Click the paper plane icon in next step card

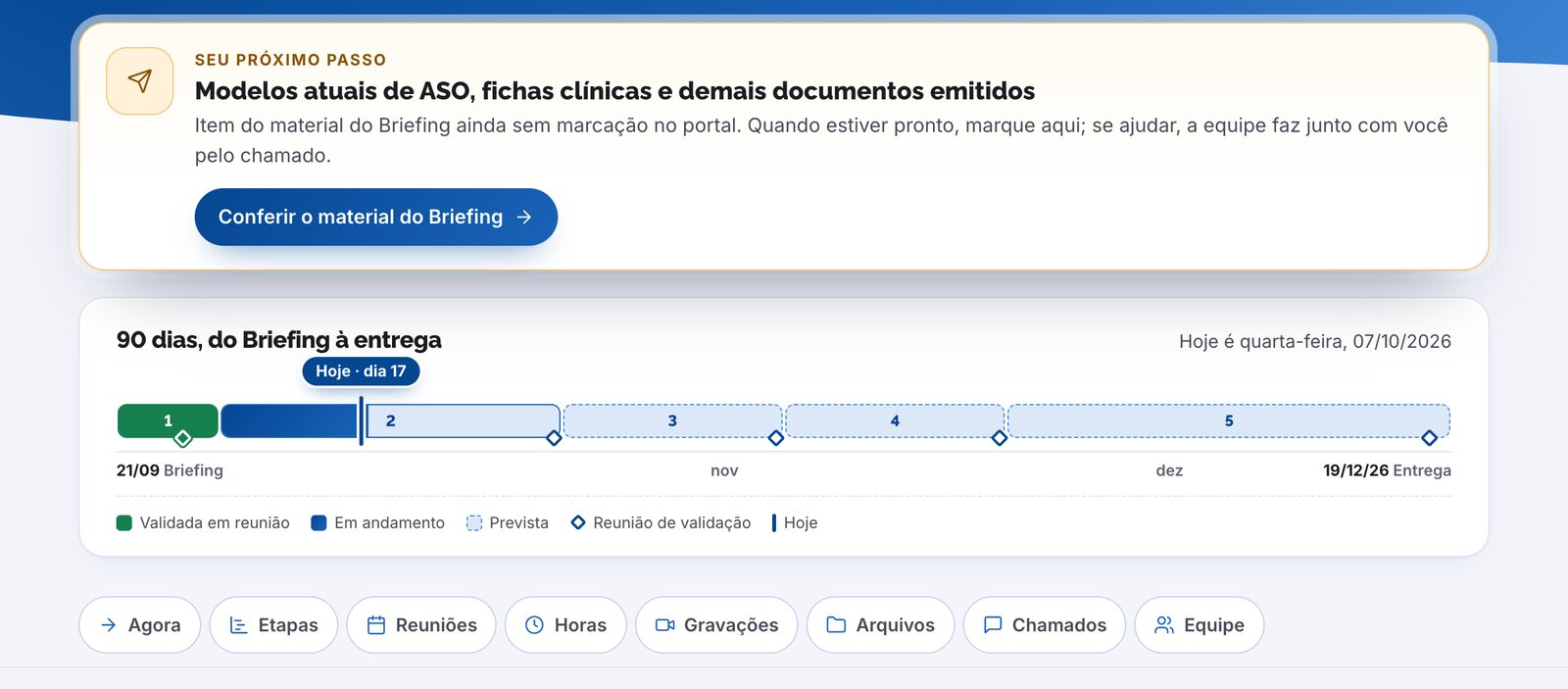pyautogui.click(x=140, y=81)
